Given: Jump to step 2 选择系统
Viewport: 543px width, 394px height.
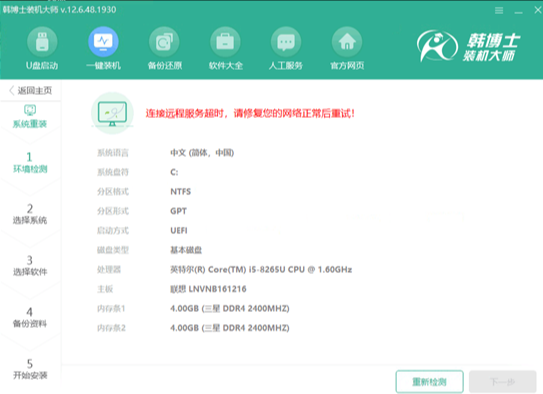Looking at the screenshot, I should pyautogui.click(x=30, y=214).
